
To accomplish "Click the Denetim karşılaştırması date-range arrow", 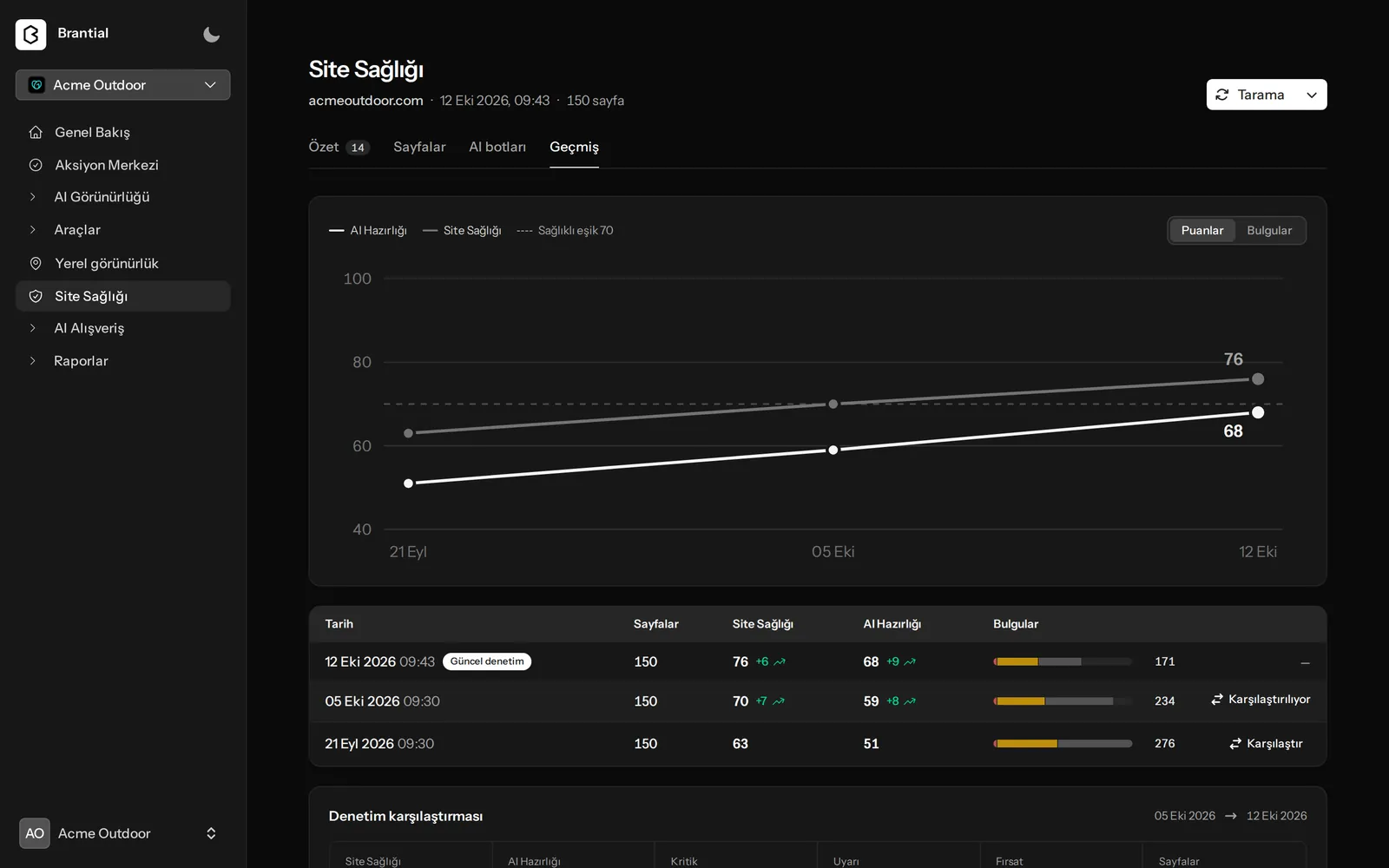I will [1231, 816].
